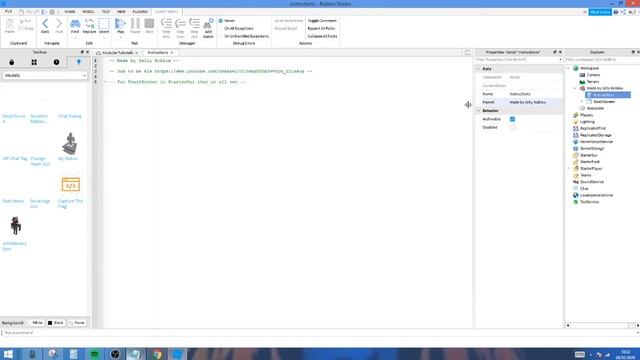
Task: Open the Find options dropdown arrow
Action: point(75,38)
